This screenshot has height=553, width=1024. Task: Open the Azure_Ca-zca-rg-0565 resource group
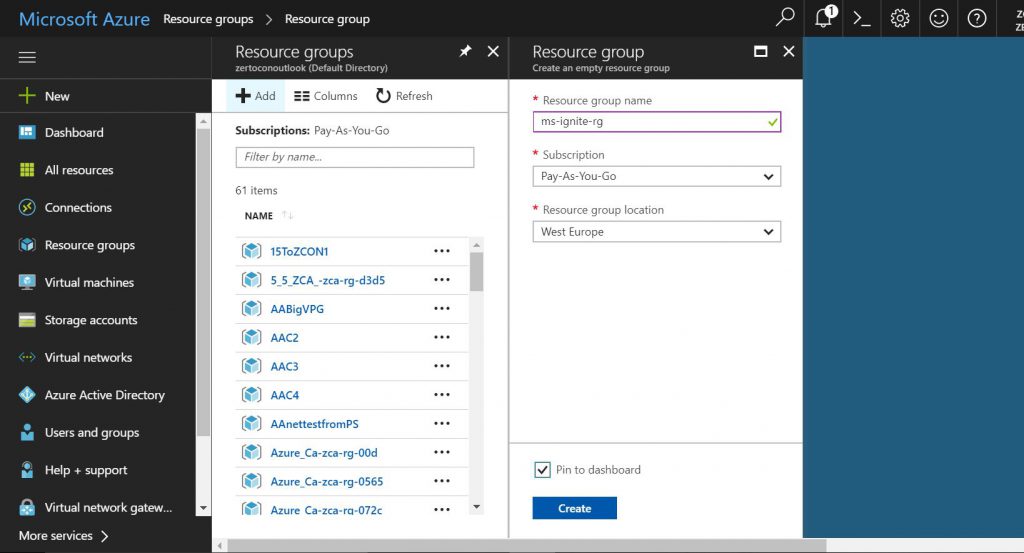point(327,481)
